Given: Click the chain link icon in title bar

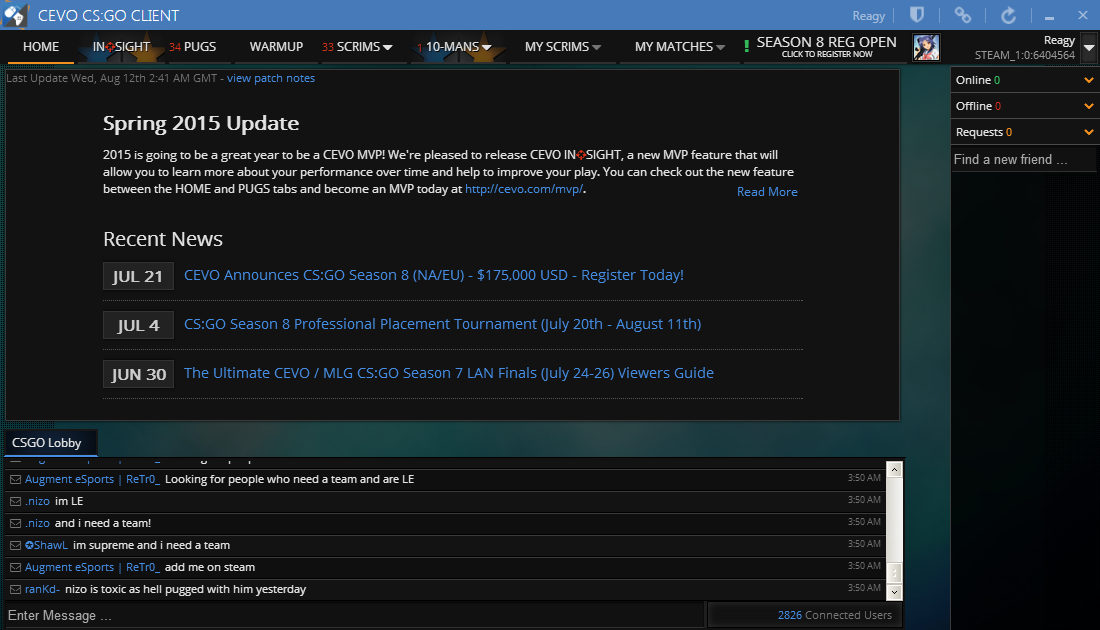Looking at the screenshot, I should tap(962, 15).
